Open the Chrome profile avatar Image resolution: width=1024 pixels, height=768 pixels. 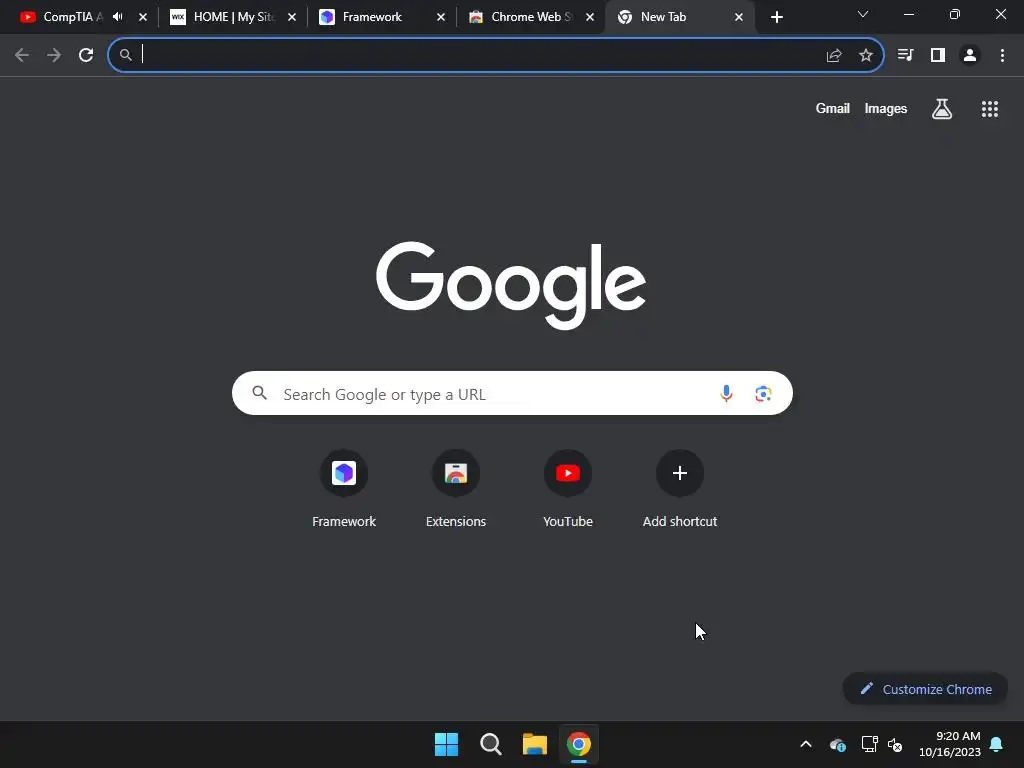[970, 55]
